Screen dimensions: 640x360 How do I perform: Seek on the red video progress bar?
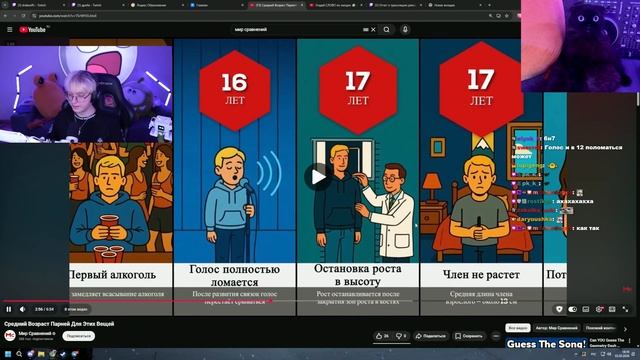pos(137,301)
